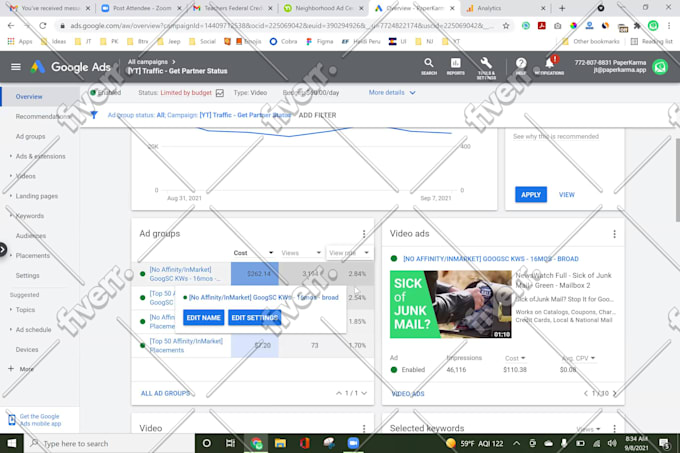
Task: Click EDIT SETTINGS button in popup
Action: click(255, 318)
